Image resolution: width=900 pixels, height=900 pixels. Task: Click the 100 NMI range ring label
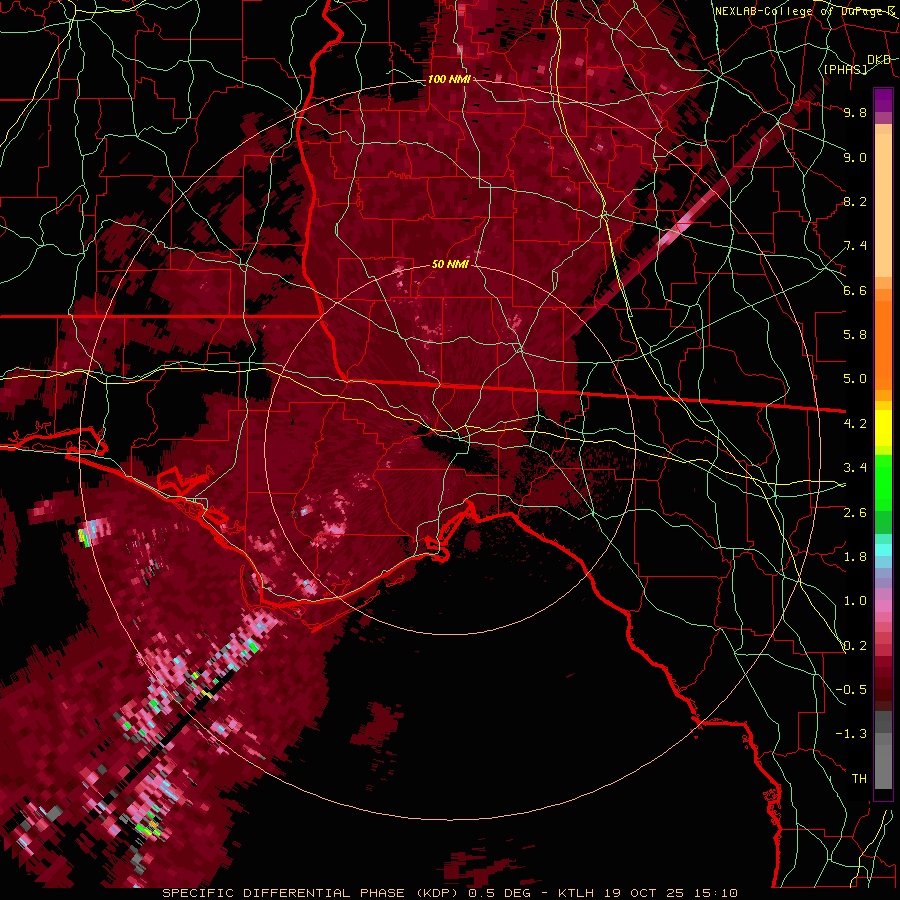coord(449,79)
